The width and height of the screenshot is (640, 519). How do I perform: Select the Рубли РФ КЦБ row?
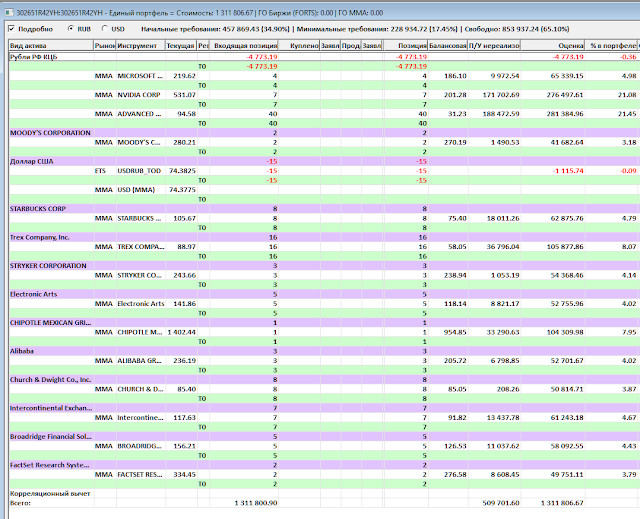[x=322, y=57]
